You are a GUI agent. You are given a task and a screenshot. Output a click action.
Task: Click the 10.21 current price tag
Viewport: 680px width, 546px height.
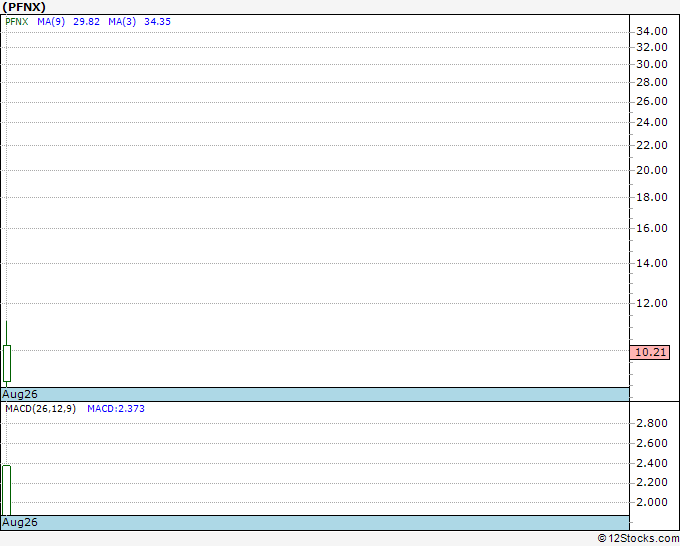point(650,352)
